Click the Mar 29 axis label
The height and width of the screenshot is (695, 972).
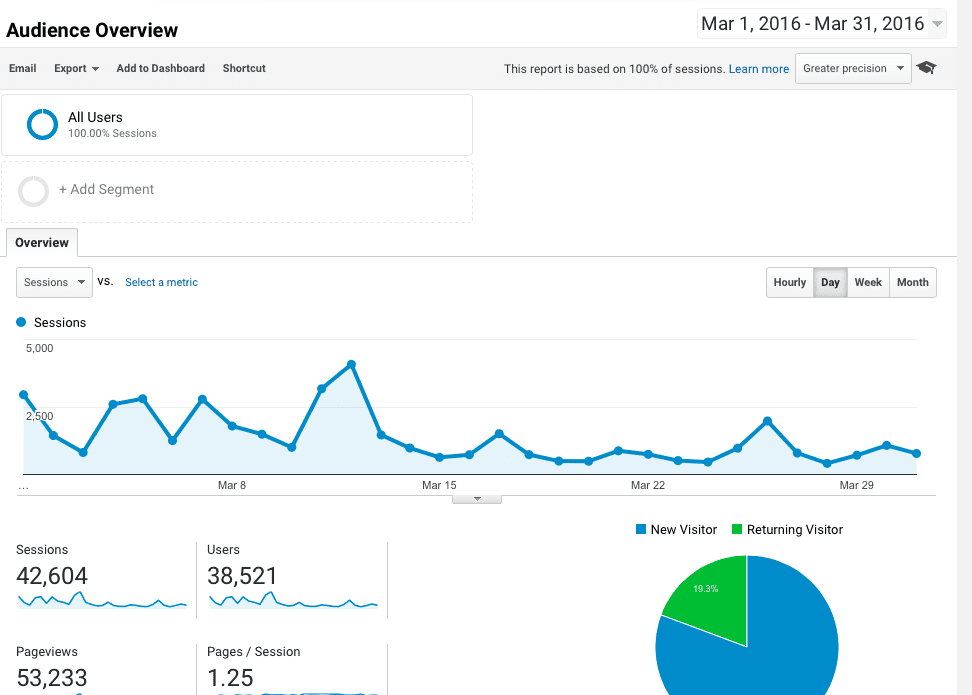tap(857, 485)
